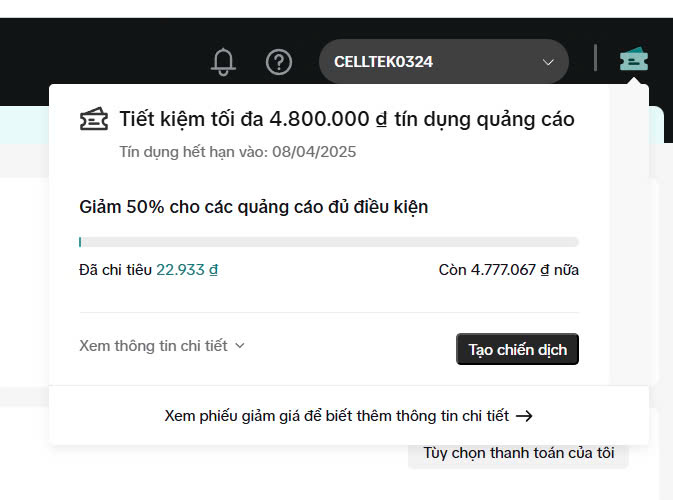Click the chevron inside the CELLTEK0324 selector
The width and height of the screenshot is (673, 500).
548,62
